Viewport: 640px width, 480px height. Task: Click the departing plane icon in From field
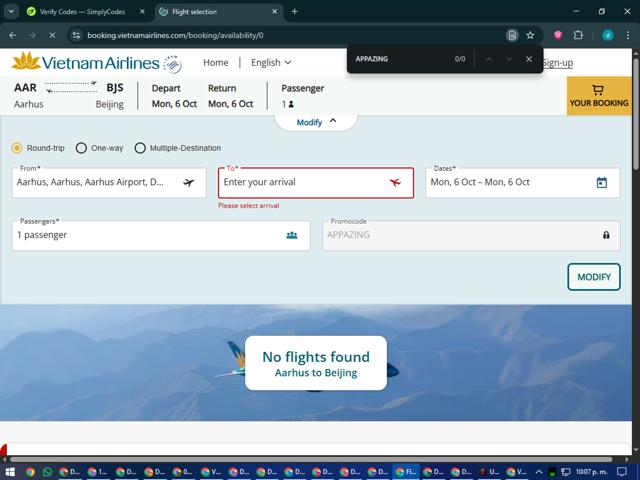click(x=189, y=182)
